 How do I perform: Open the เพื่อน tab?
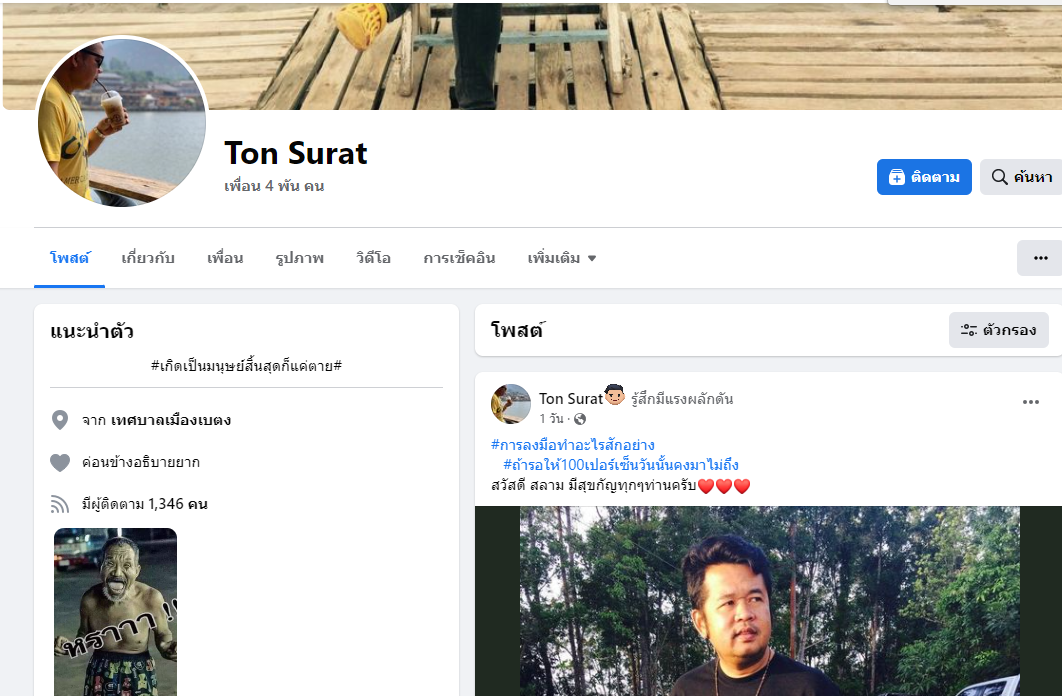coord(225,258)
